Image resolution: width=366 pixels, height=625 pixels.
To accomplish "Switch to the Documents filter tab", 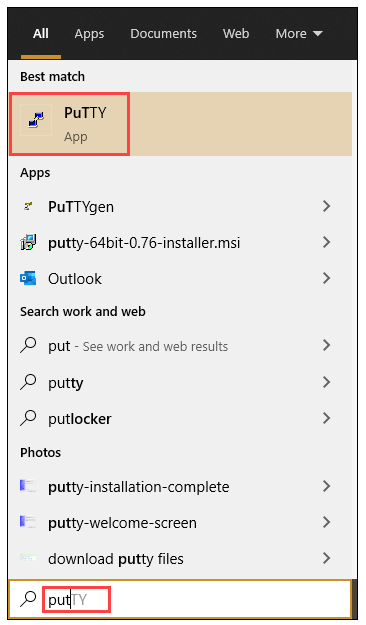I will coord(163,33).
